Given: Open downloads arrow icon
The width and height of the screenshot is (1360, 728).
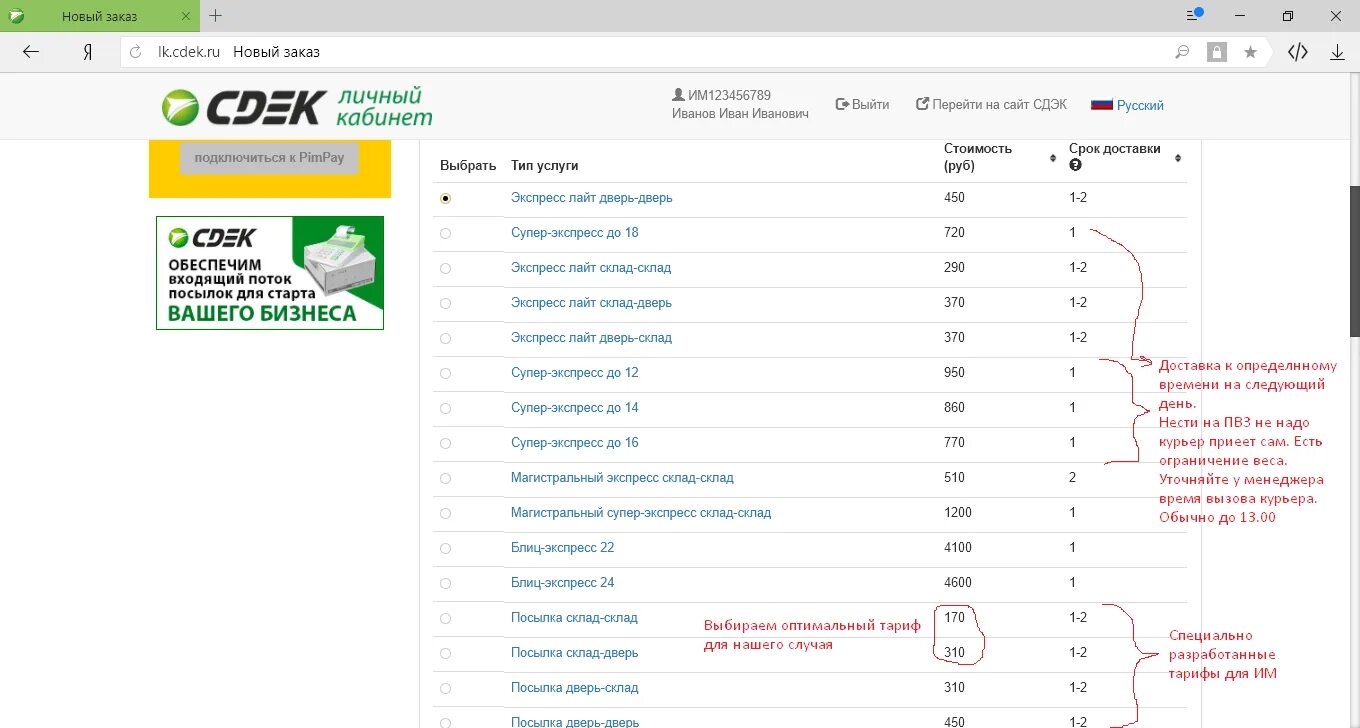Looking at the screenshot, I should coord(1337,52).
